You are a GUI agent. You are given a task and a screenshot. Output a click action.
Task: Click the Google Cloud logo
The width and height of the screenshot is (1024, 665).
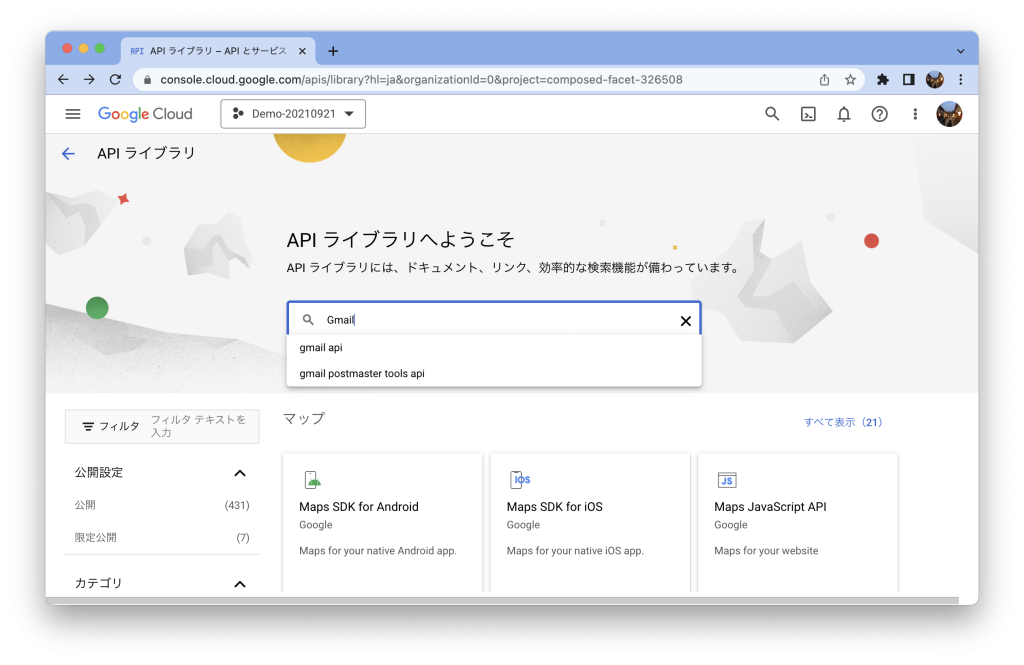point(145,114)
